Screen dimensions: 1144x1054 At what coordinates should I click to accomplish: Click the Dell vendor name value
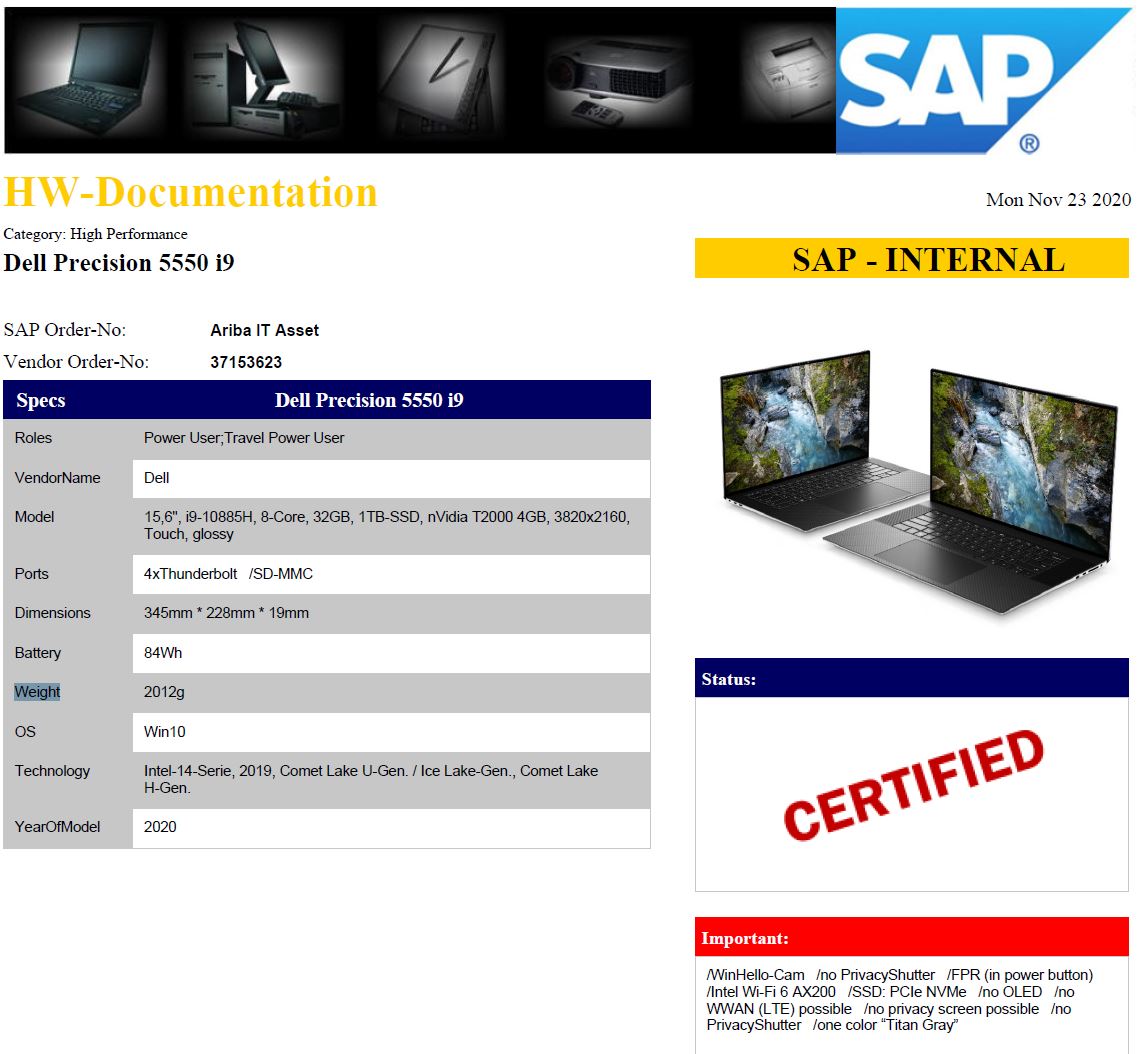point(156,478)
